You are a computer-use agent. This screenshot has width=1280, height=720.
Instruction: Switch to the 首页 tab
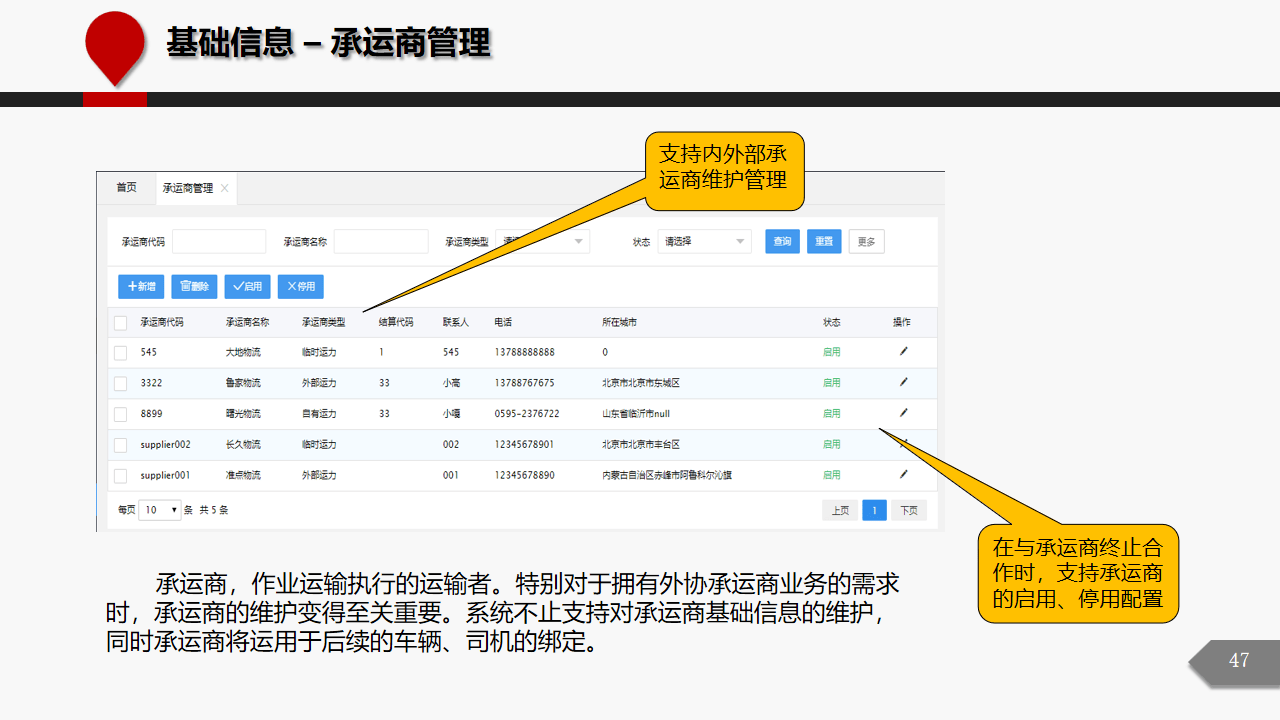126,188
